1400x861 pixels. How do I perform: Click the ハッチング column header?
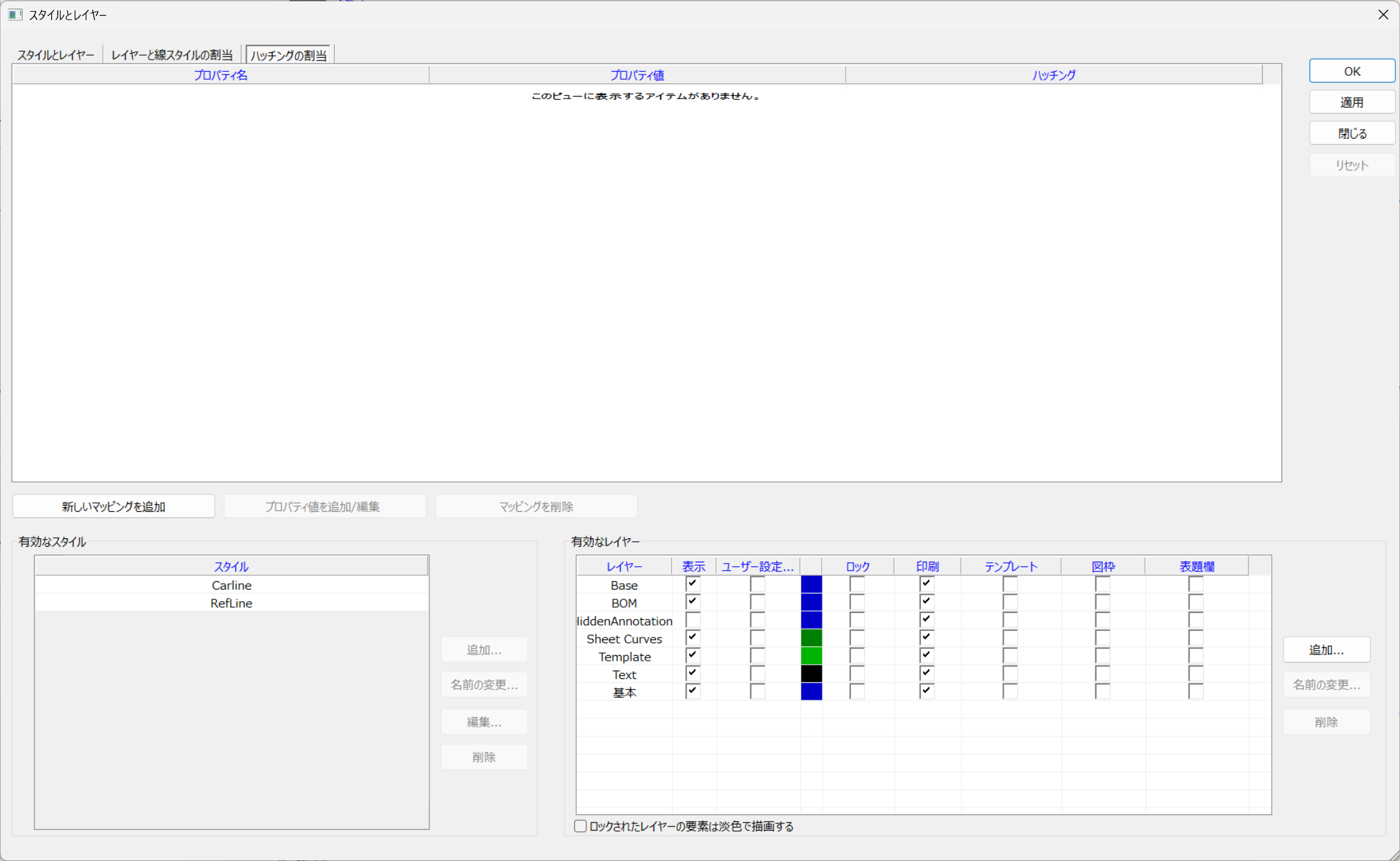(1053, 75)
